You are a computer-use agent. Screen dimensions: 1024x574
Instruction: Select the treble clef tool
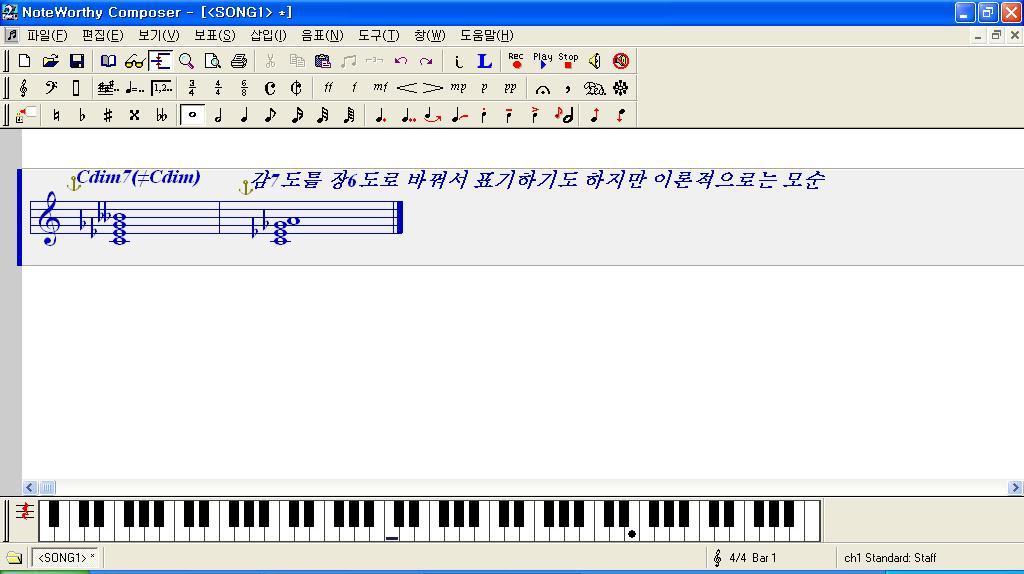(24, 88)
